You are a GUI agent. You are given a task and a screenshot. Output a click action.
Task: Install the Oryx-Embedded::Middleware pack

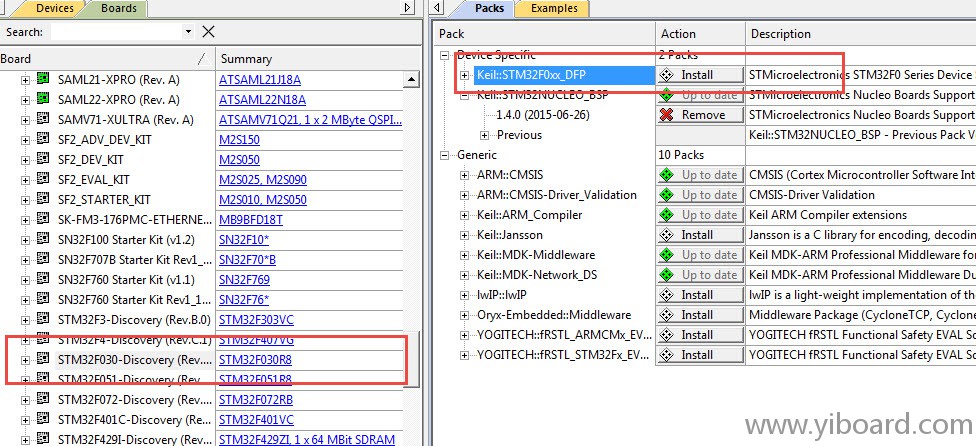coord(700,315)
